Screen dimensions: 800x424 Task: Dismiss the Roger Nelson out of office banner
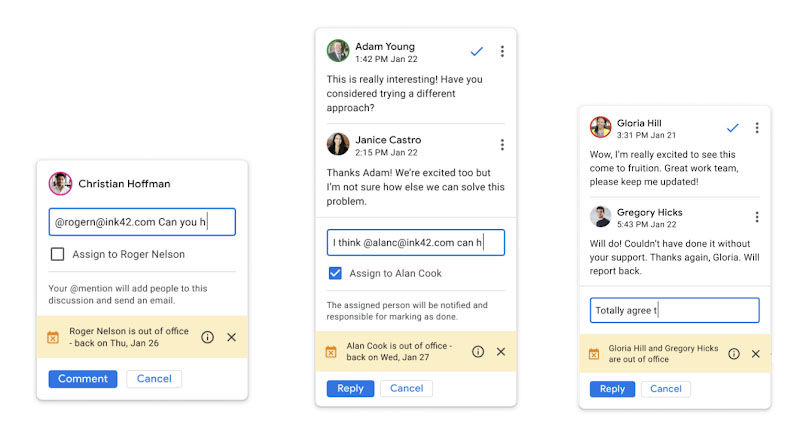tap(232, 338)
